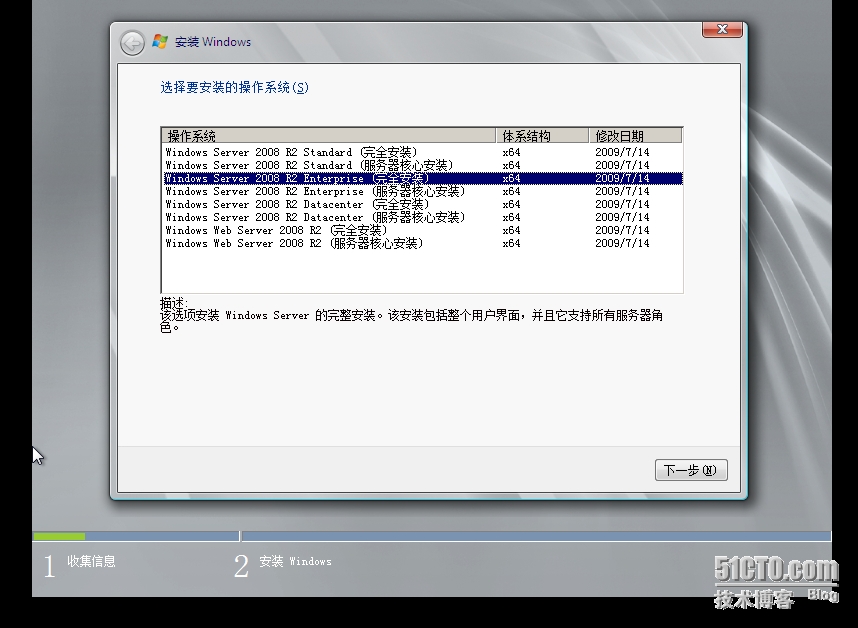Click the 操作系统 column header
Viewport: 858px width, 628px height.
coord(329,136)
